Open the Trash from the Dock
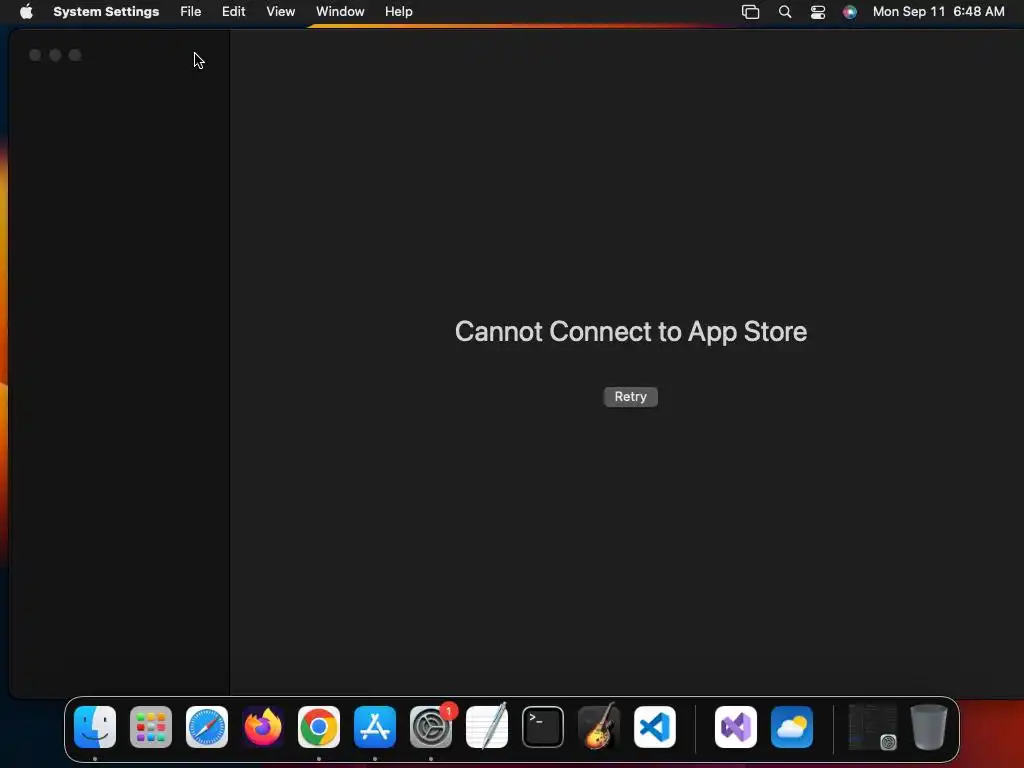1024x768 pixels. (929, 727)
